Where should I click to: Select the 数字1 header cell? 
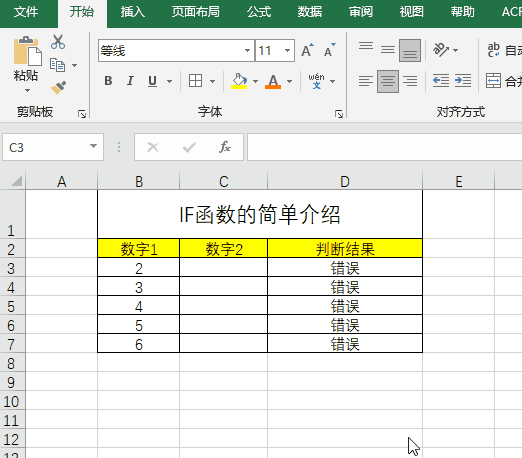[x=139, y=248]
